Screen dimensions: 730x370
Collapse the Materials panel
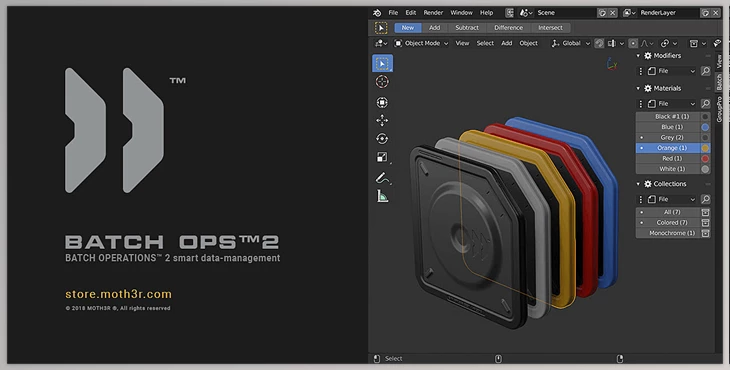tap(638, 88)
